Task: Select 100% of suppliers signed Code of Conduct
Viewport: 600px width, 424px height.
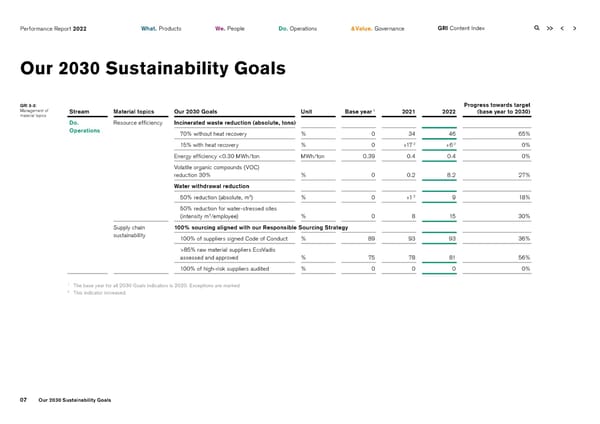Action: (234, 239)
